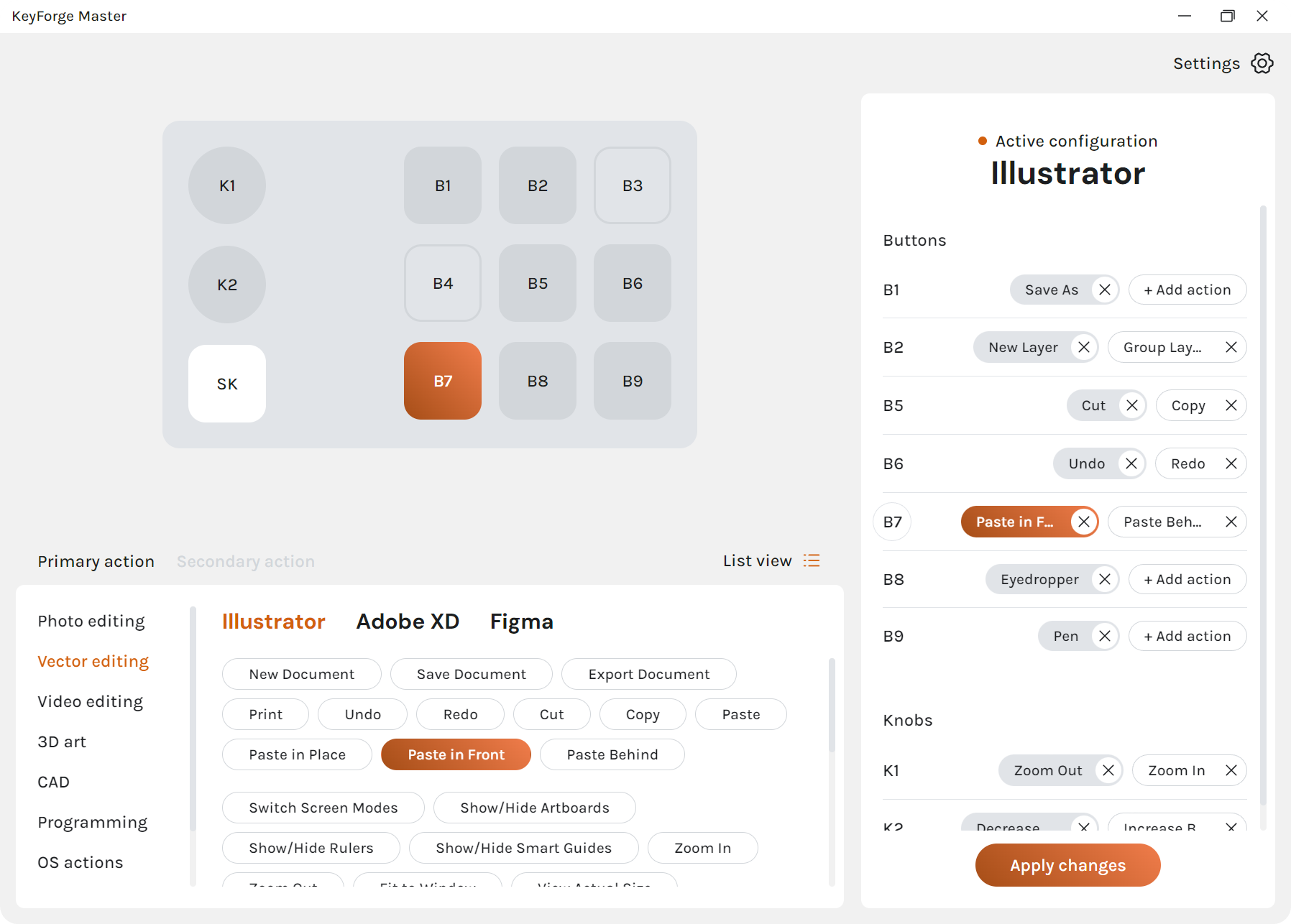Restore down the KeyForge Master window
The width and height of the screenshot is (1291, 924).
[x=1228, y=16]
